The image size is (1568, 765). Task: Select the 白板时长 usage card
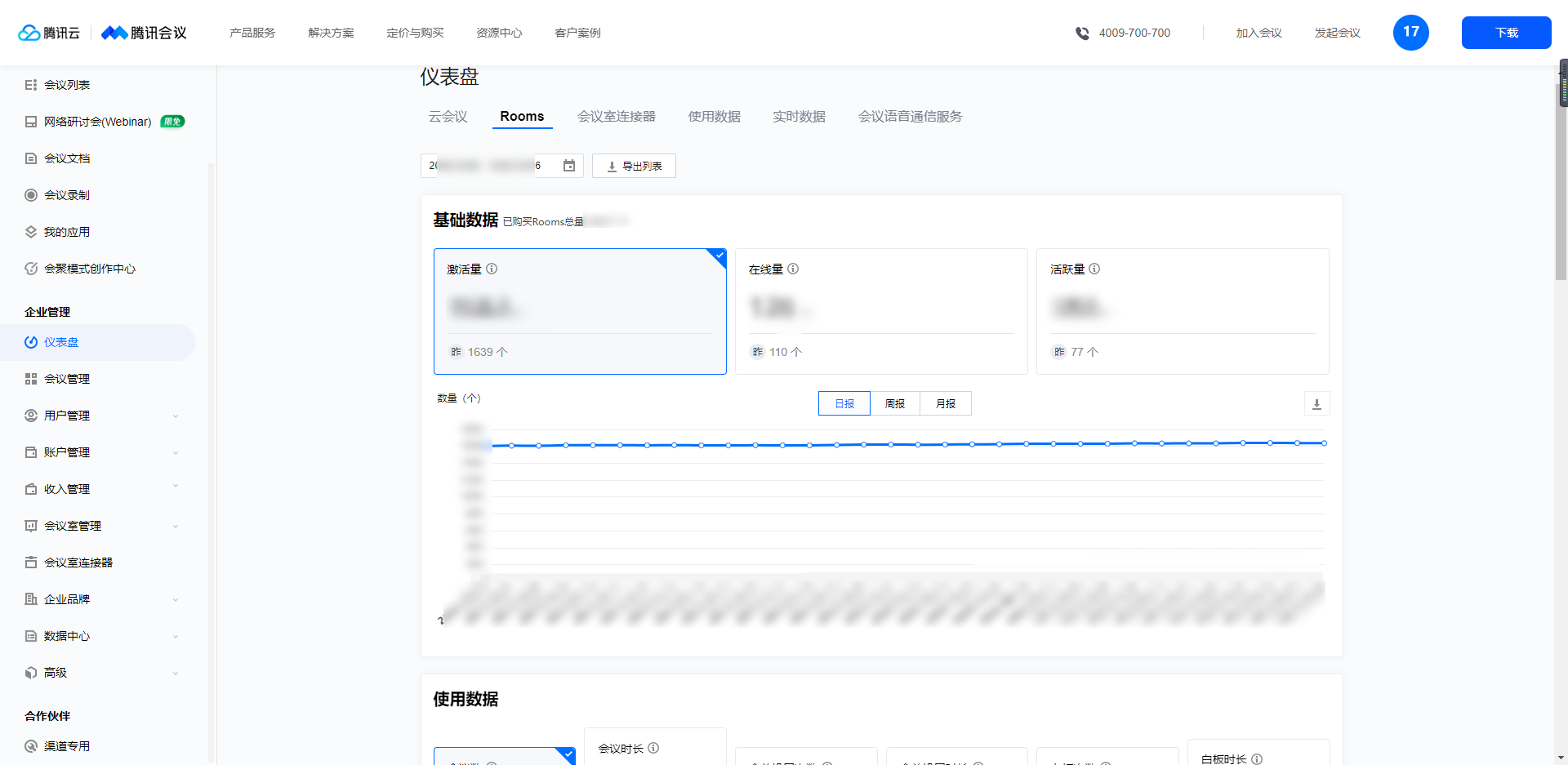coord(1258,752)
